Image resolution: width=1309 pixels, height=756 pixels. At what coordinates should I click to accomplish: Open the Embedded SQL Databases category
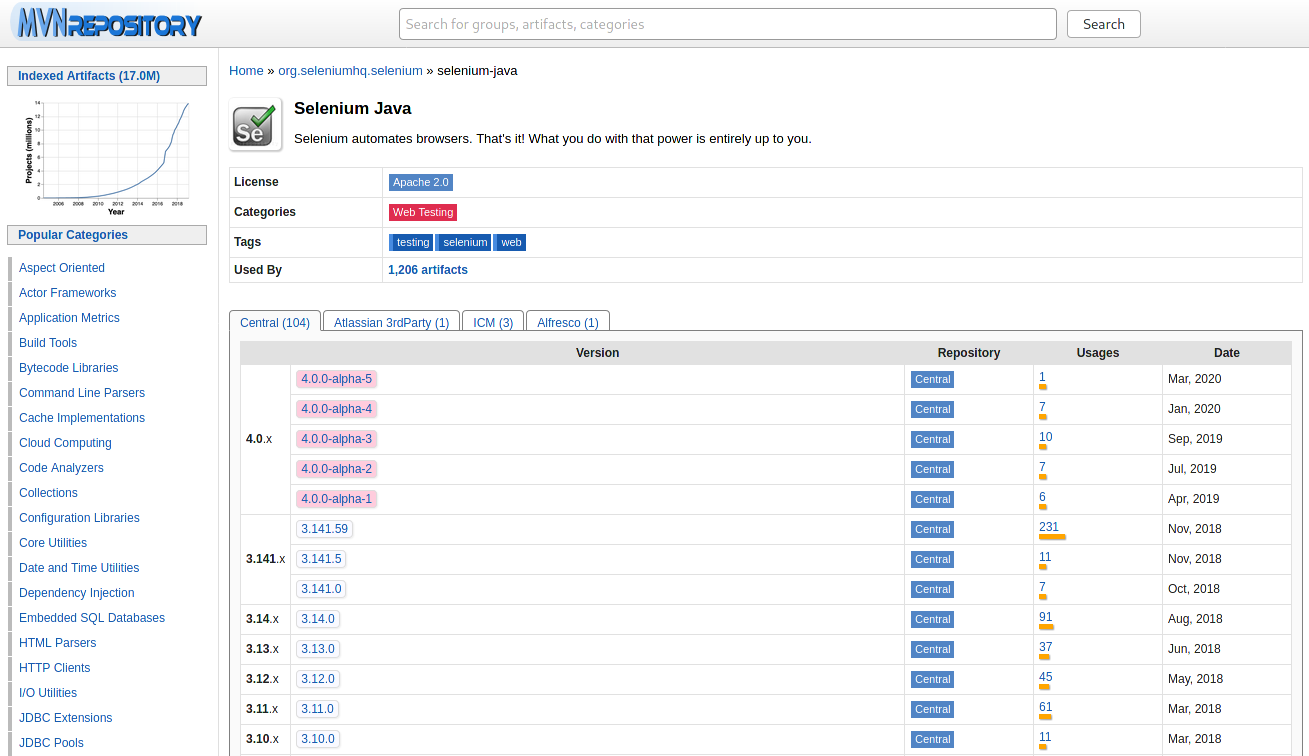point(92,618)
